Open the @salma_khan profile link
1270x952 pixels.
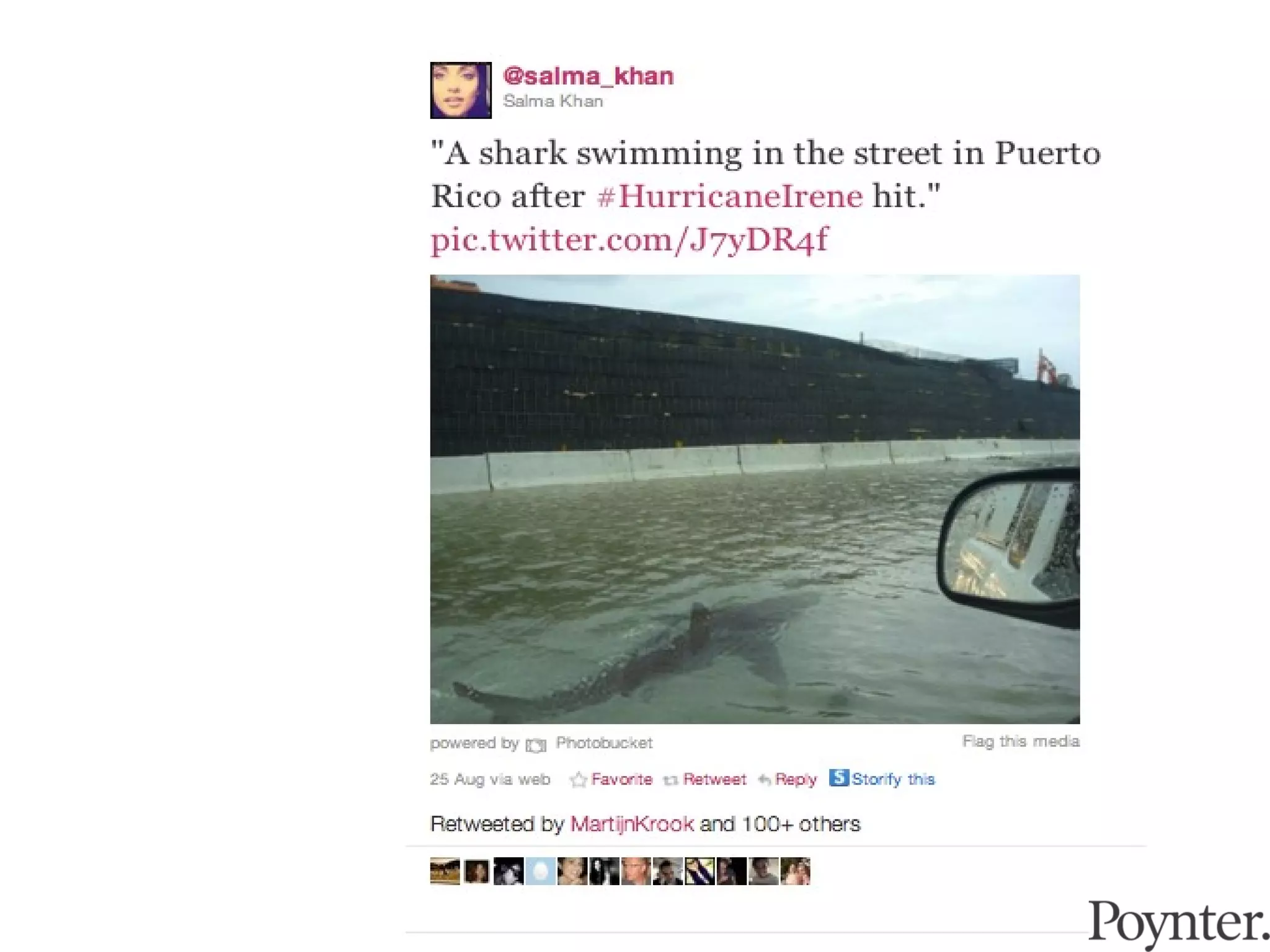coord(588,76)
